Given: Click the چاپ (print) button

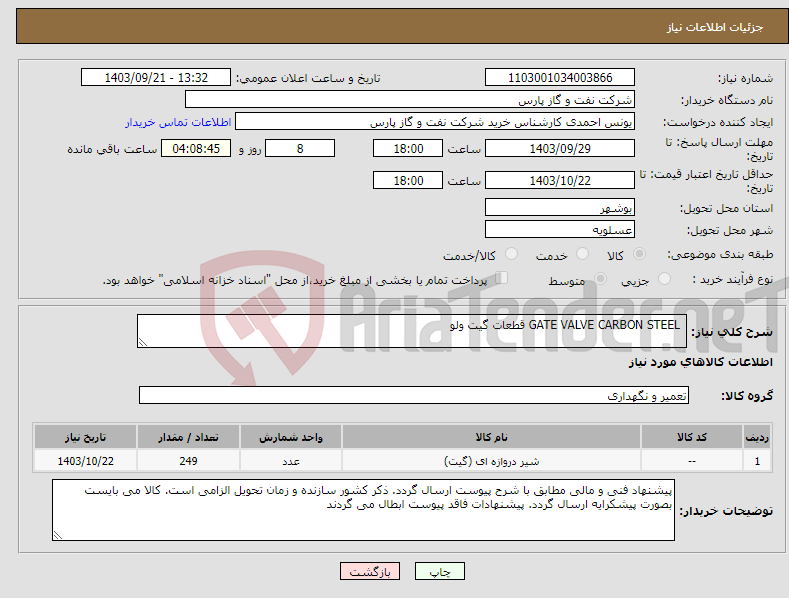Looking at the screenshot, I should (x=439, y=571).
